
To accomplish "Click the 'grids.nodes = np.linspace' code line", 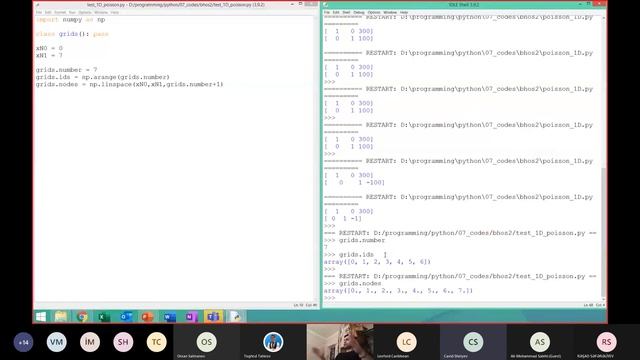I will [129, 84].
